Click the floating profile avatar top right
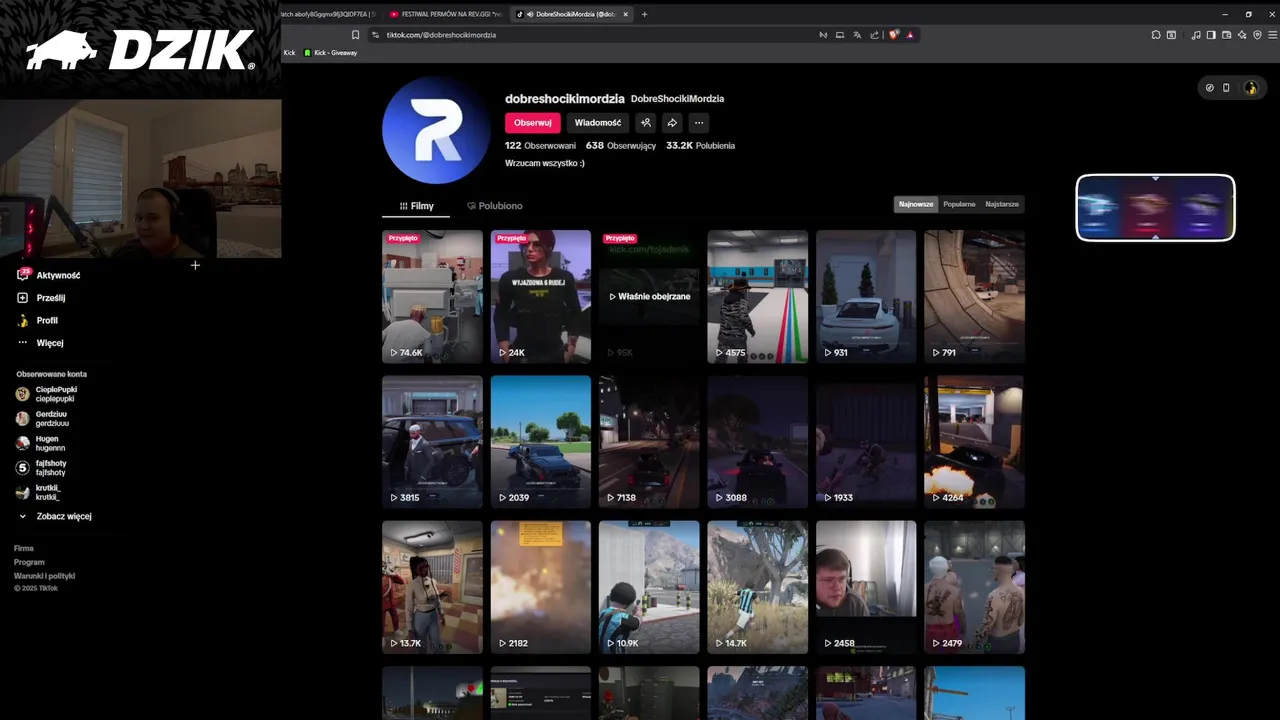This screenshot has height=720, width=1280. point(1250,88)
